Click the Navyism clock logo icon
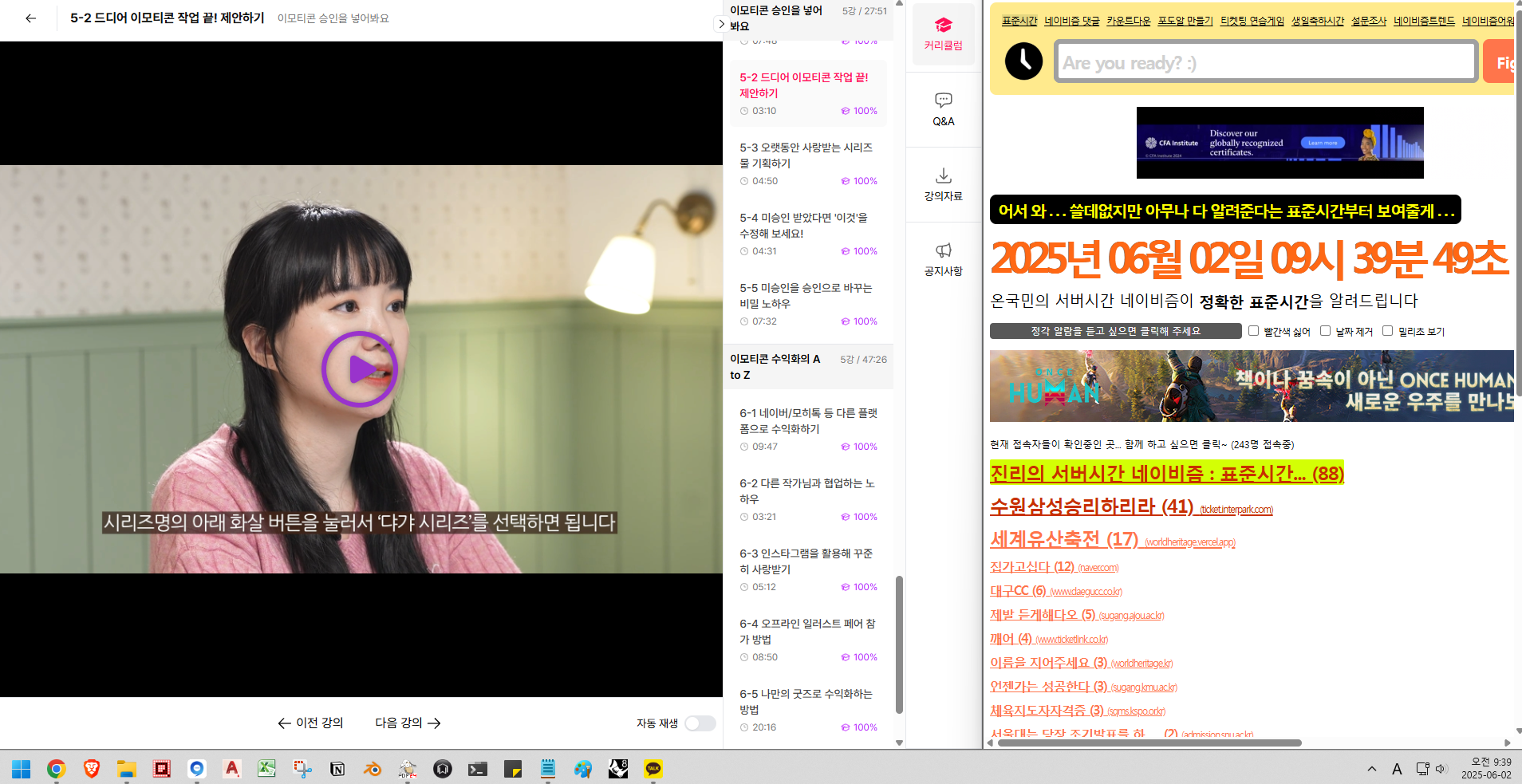 (1023, 61)
